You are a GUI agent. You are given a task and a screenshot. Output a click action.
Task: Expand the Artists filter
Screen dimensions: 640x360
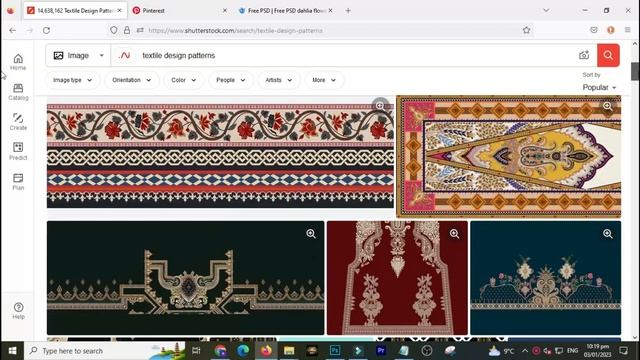pyautogui.click(x=279, y=80)
